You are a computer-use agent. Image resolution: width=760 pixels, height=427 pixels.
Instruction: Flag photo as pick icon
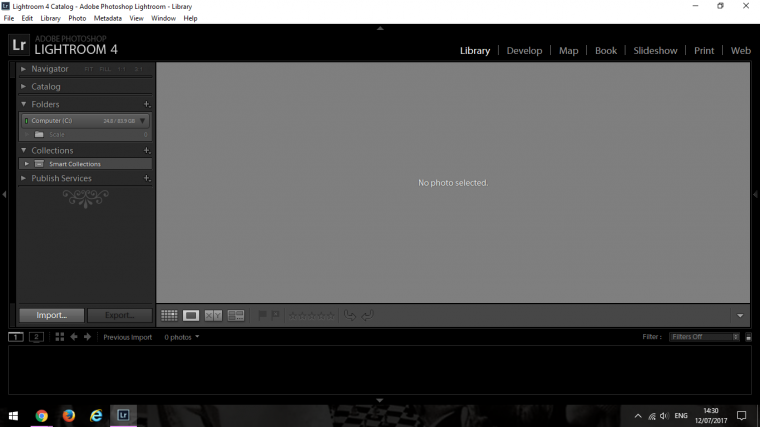point(262,316)
